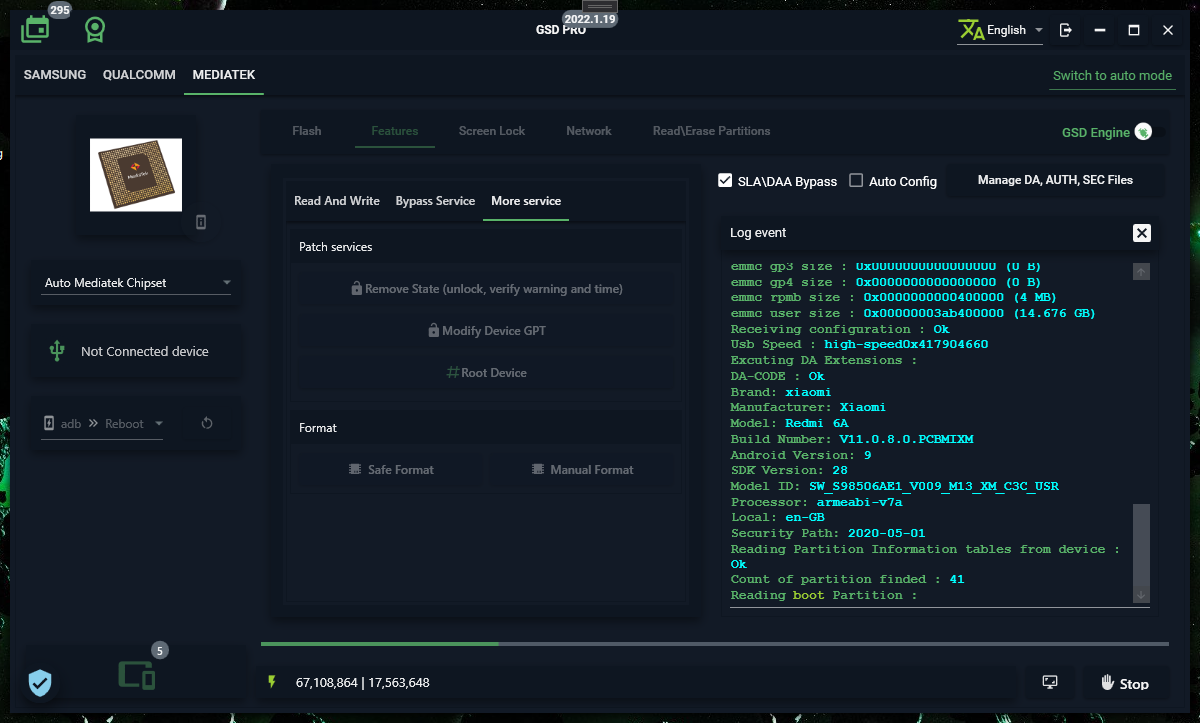Click the Usb Speed log line
1200x723 pixels.
pyautogui.click(x=859, y=344)
